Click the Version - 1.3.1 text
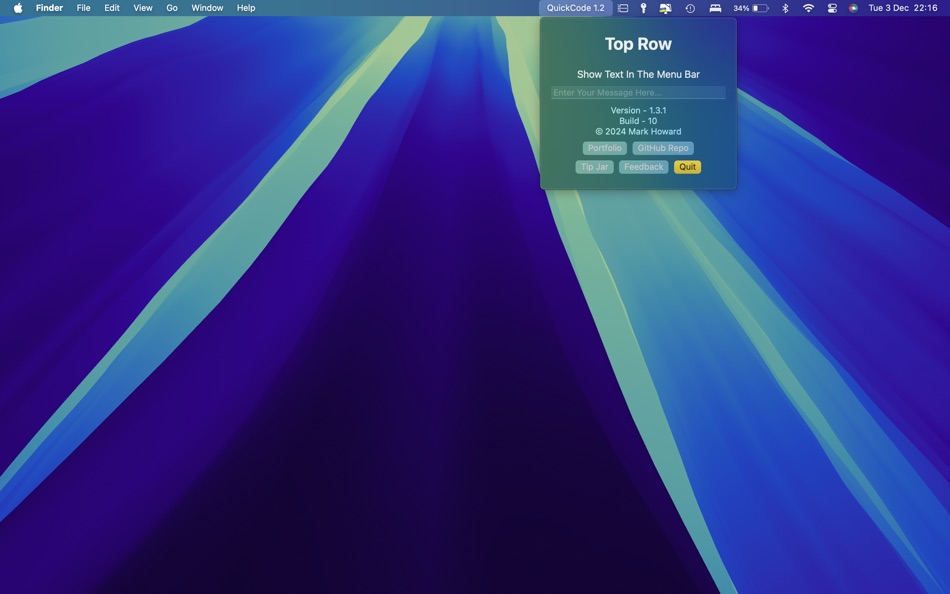Screen dimensions: 950x594 click(x=638, y=110)
